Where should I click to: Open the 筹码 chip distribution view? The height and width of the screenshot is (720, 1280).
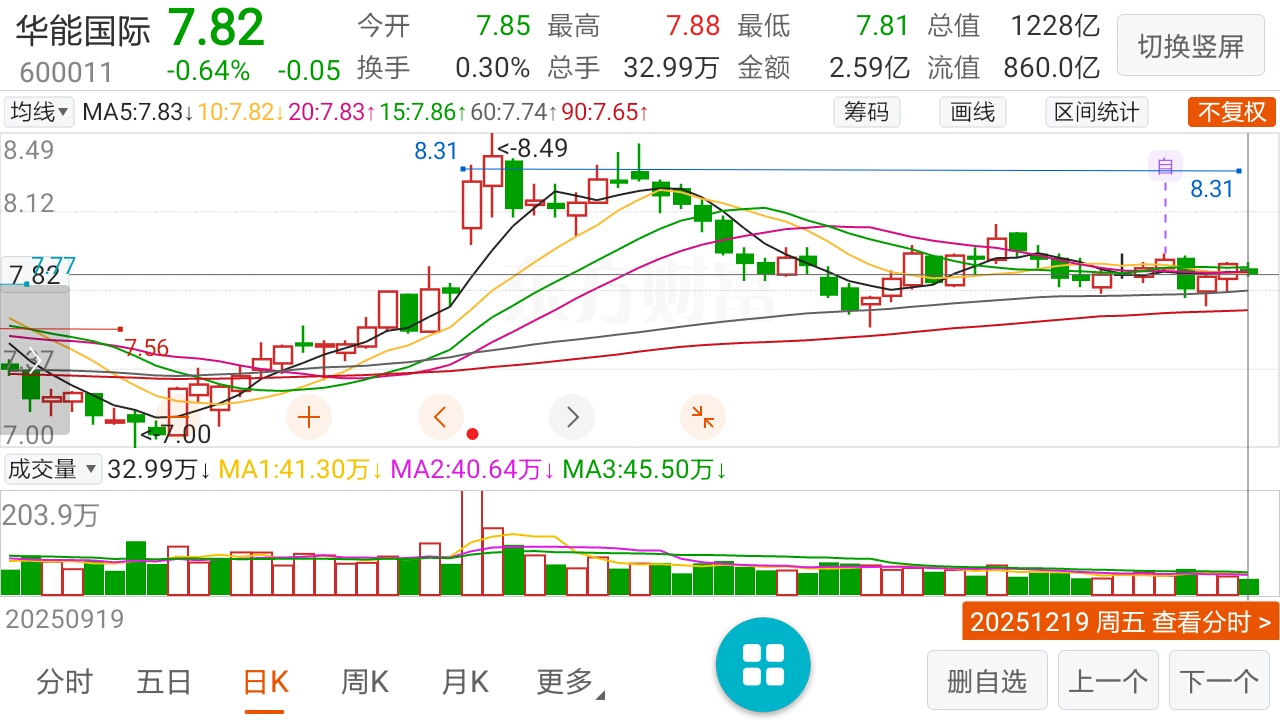(867, 112)
